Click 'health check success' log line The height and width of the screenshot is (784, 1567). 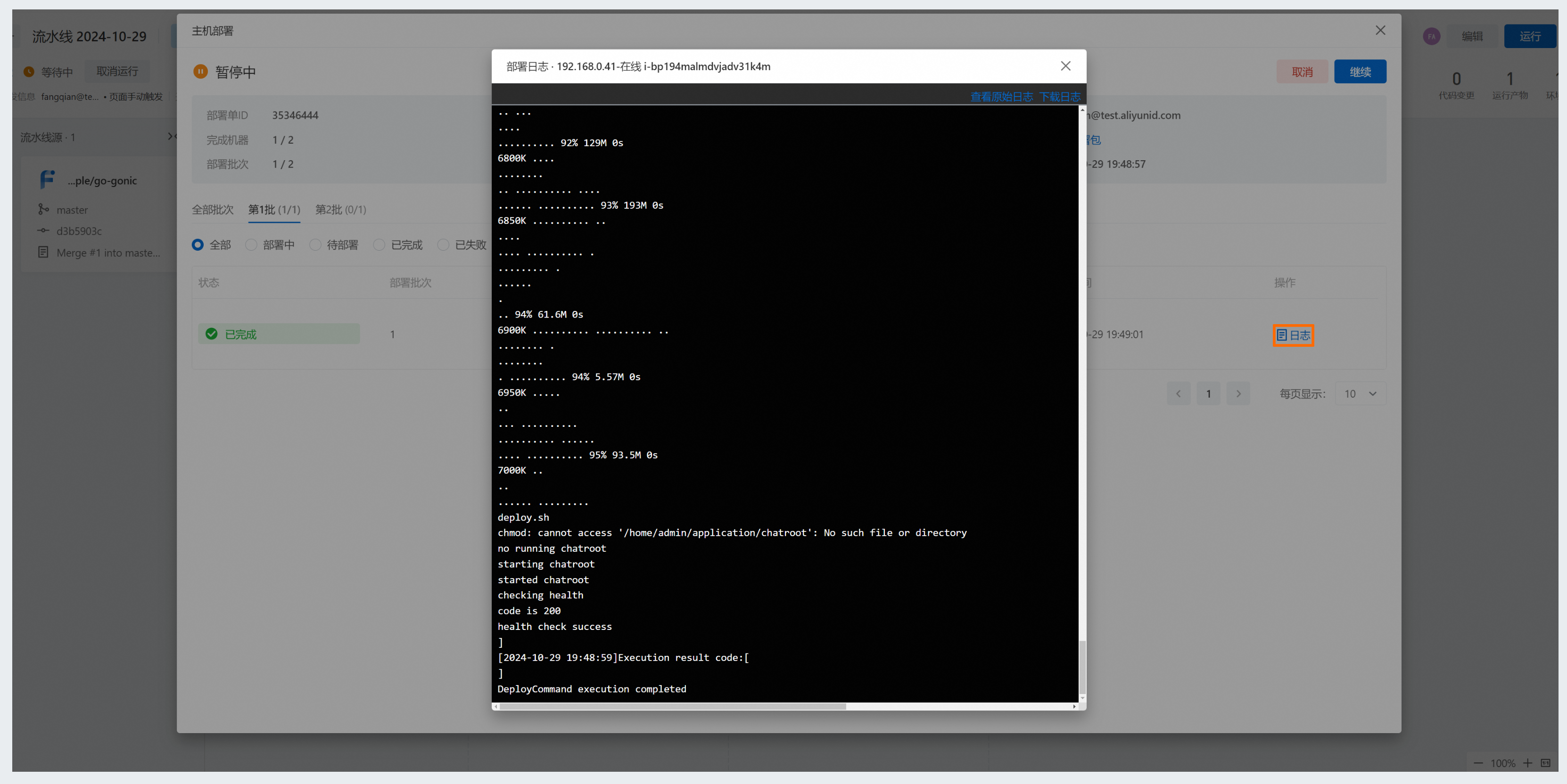pyautogui.click(x=555, y=627)
